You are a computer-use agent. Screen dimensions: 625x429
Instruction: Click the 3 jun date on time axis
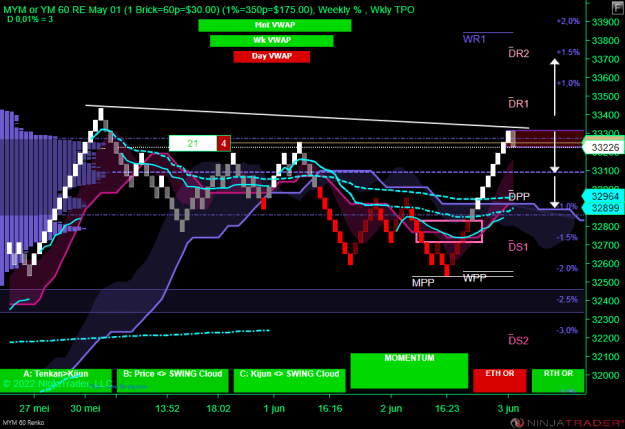(x=508, y=409)
